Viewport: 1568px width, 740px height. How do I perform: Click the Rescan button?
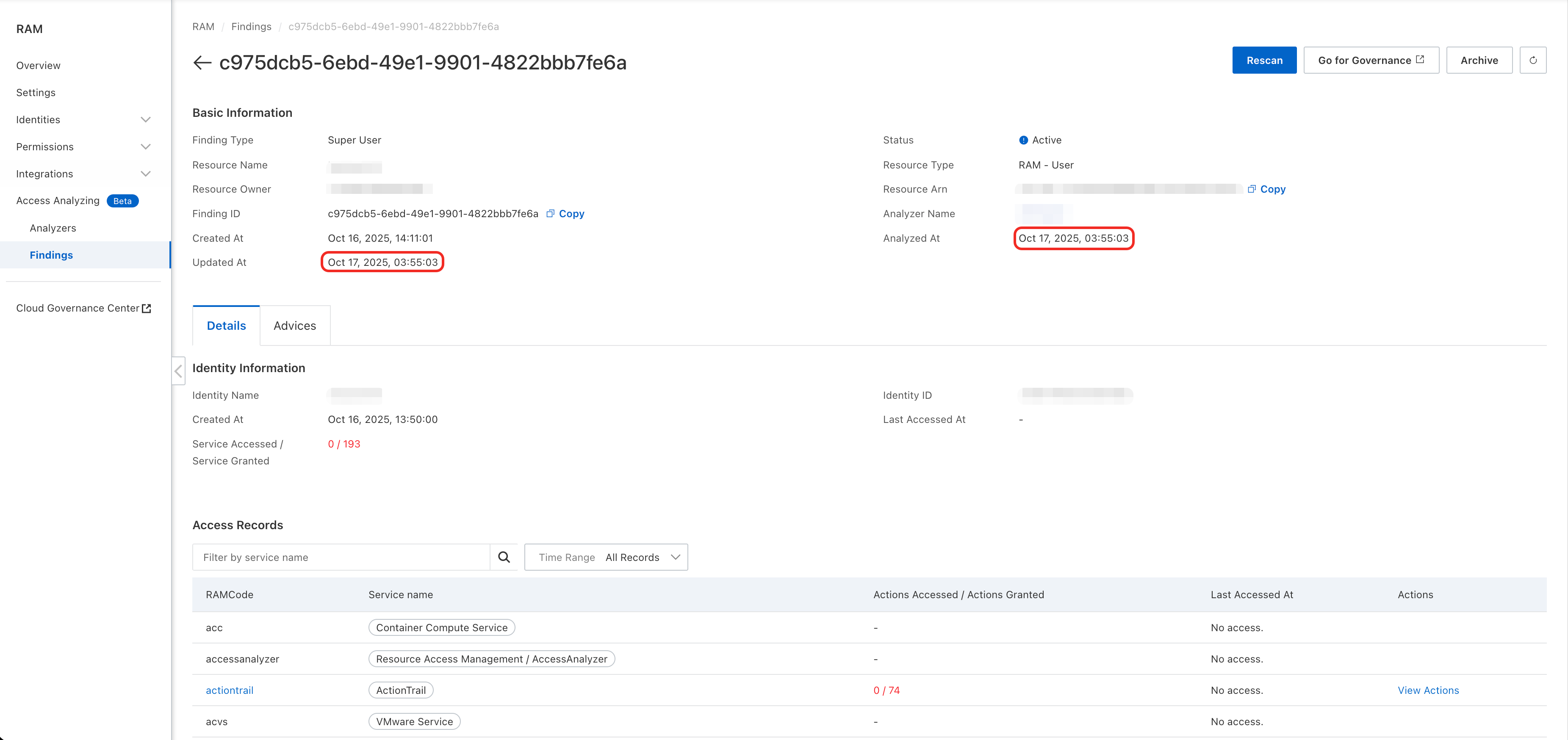1263,60
